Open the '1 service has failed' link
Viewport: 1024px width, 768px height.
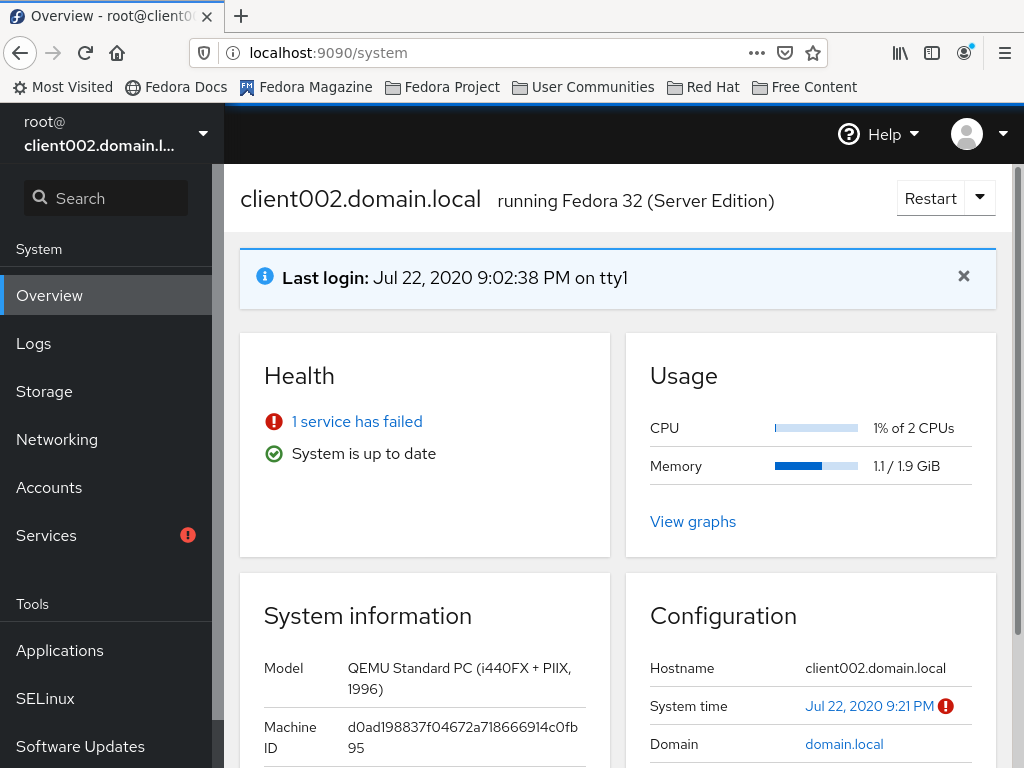tap(357, 422)
